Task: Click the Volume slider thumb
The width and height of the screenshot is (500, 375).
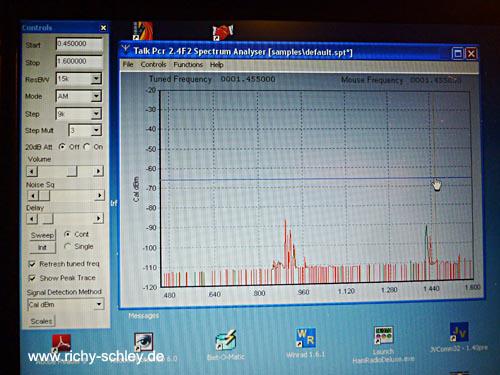Action: (72, 171)
